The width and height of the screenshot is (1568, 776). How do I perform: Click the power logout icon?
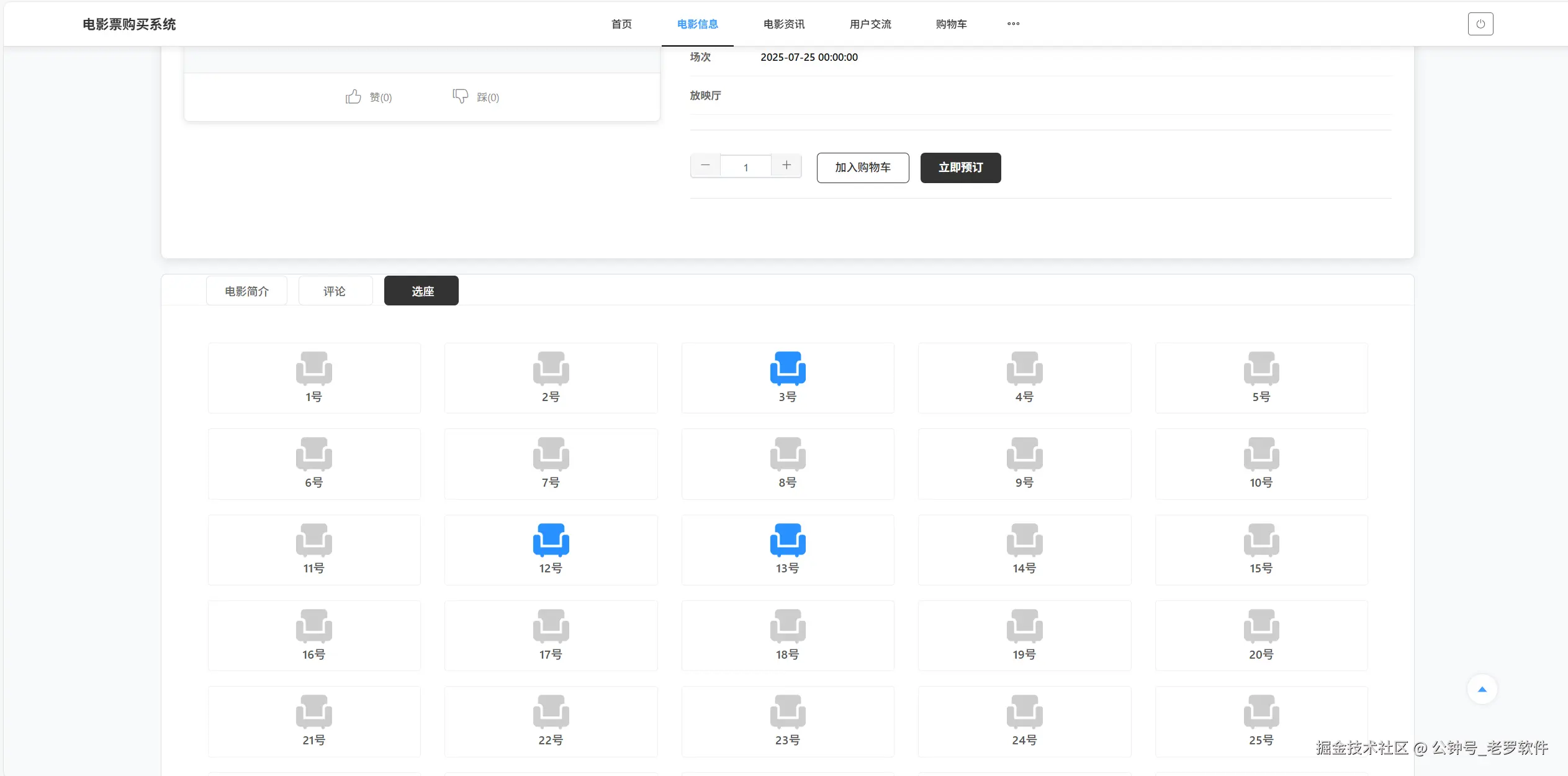1480,24
